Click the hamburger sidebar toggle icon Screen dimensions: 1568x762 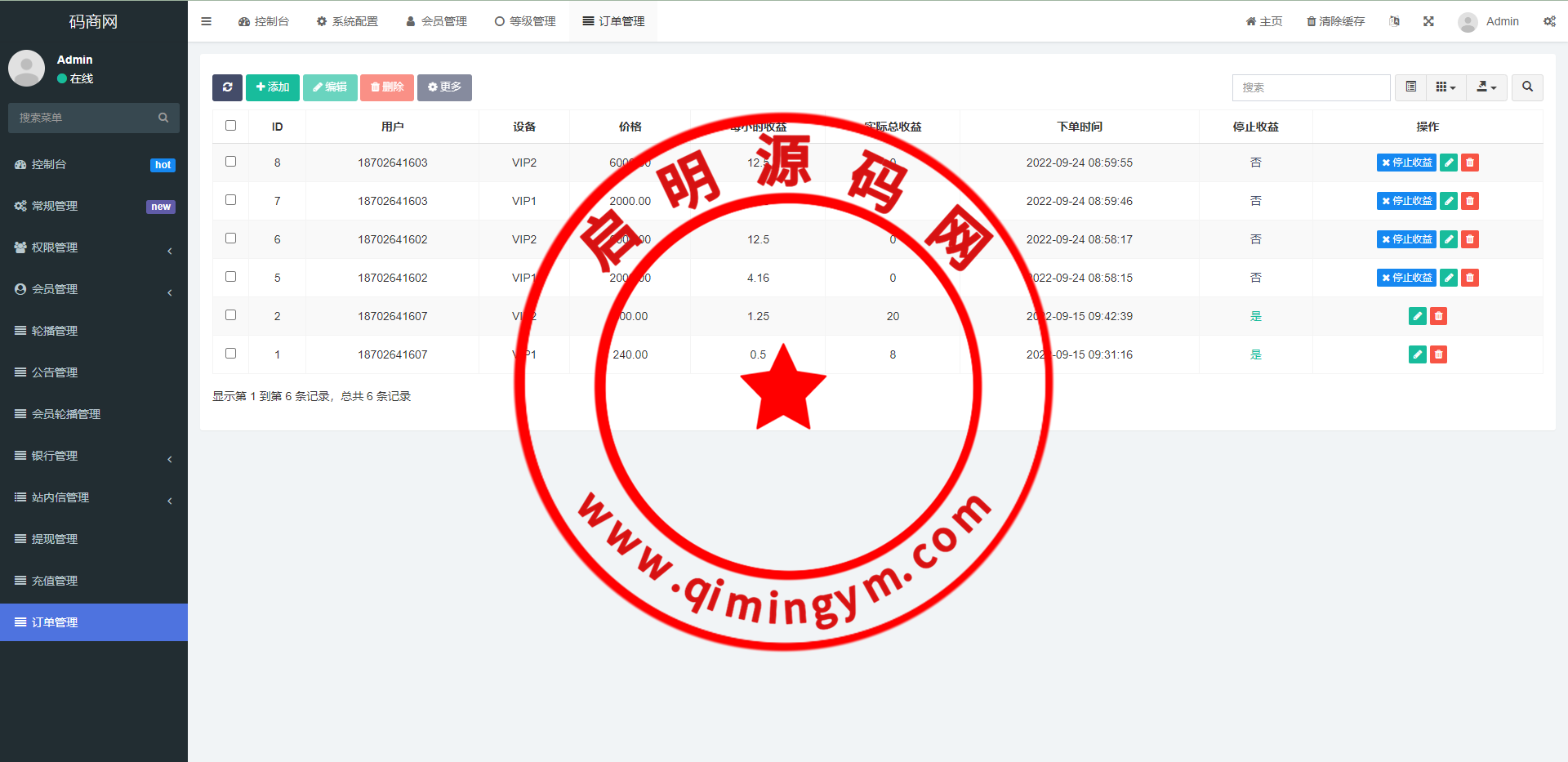coord(206,21)
